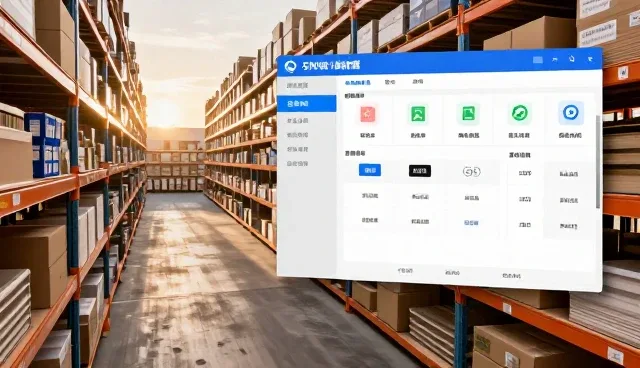Open the green portrait picture icon card
The height and width of the screenshot is (368, 640).
(418, 113)
